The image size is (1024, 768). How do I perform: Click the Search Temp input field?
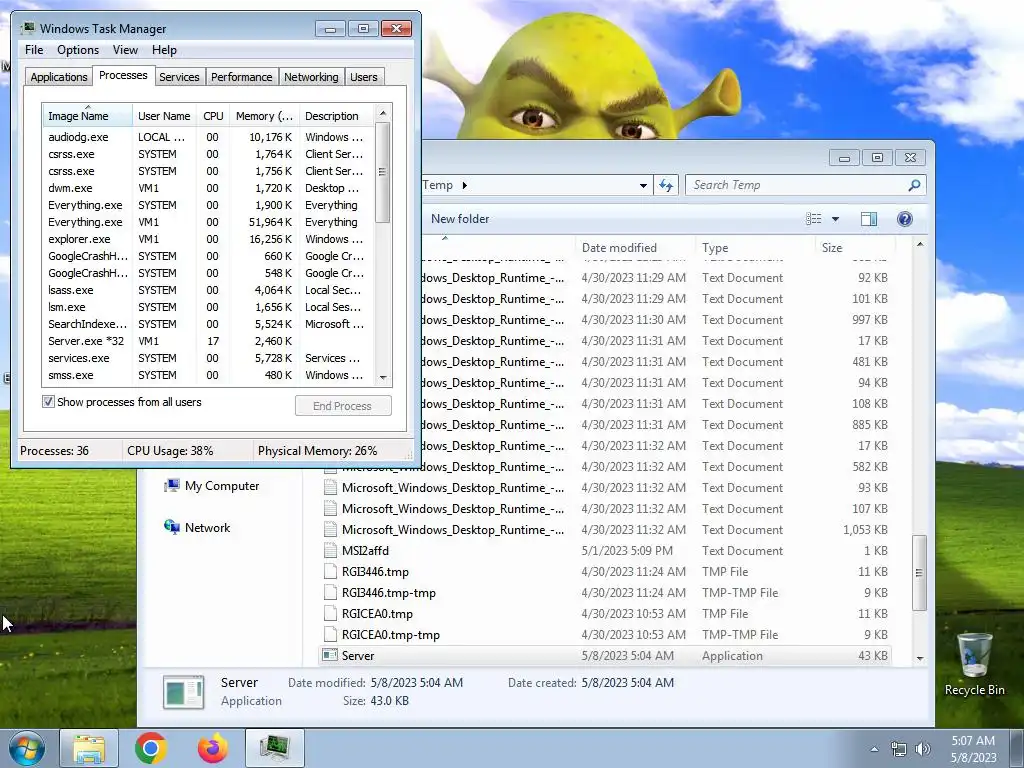[x=797, y=185]
